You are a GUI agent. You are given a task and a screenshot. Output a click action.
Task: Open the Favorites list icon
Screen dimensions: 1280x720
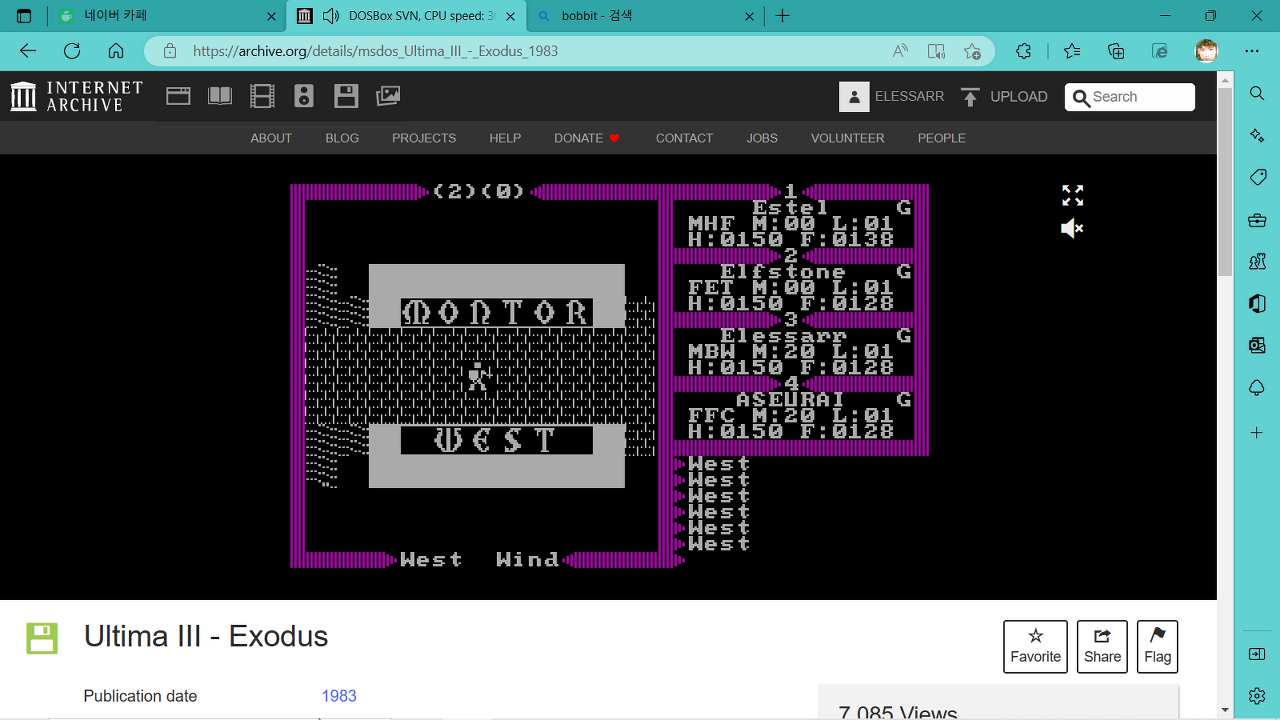[1072, 51]
